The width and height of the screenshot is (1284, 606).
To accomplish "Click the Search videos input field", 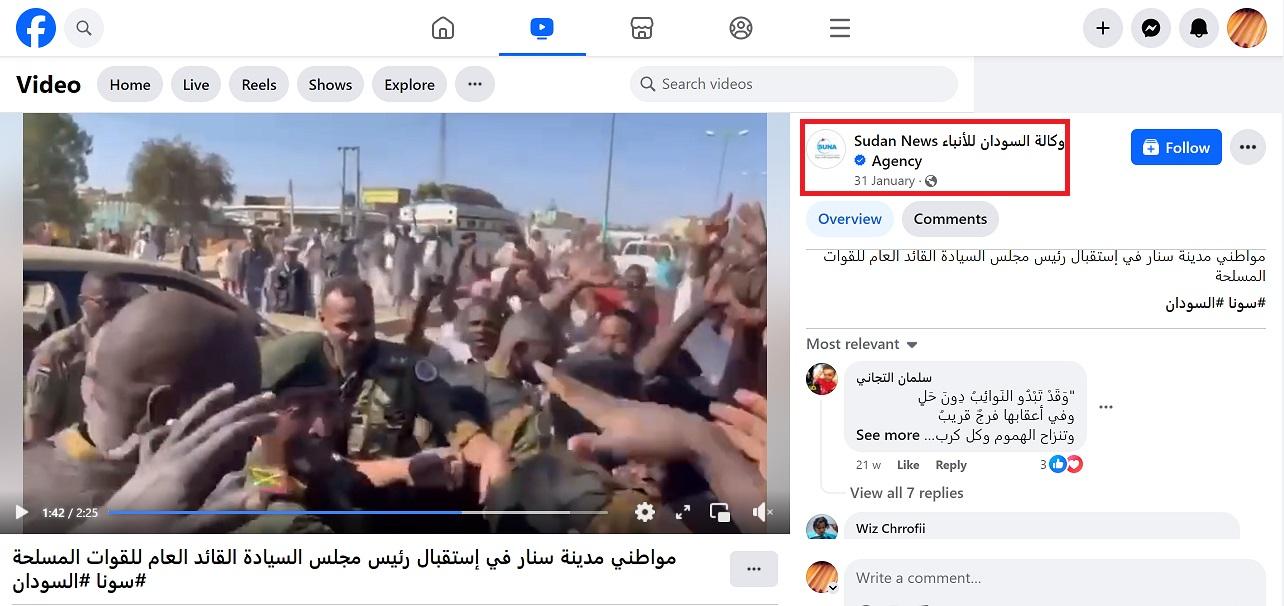I will [794, 84].
